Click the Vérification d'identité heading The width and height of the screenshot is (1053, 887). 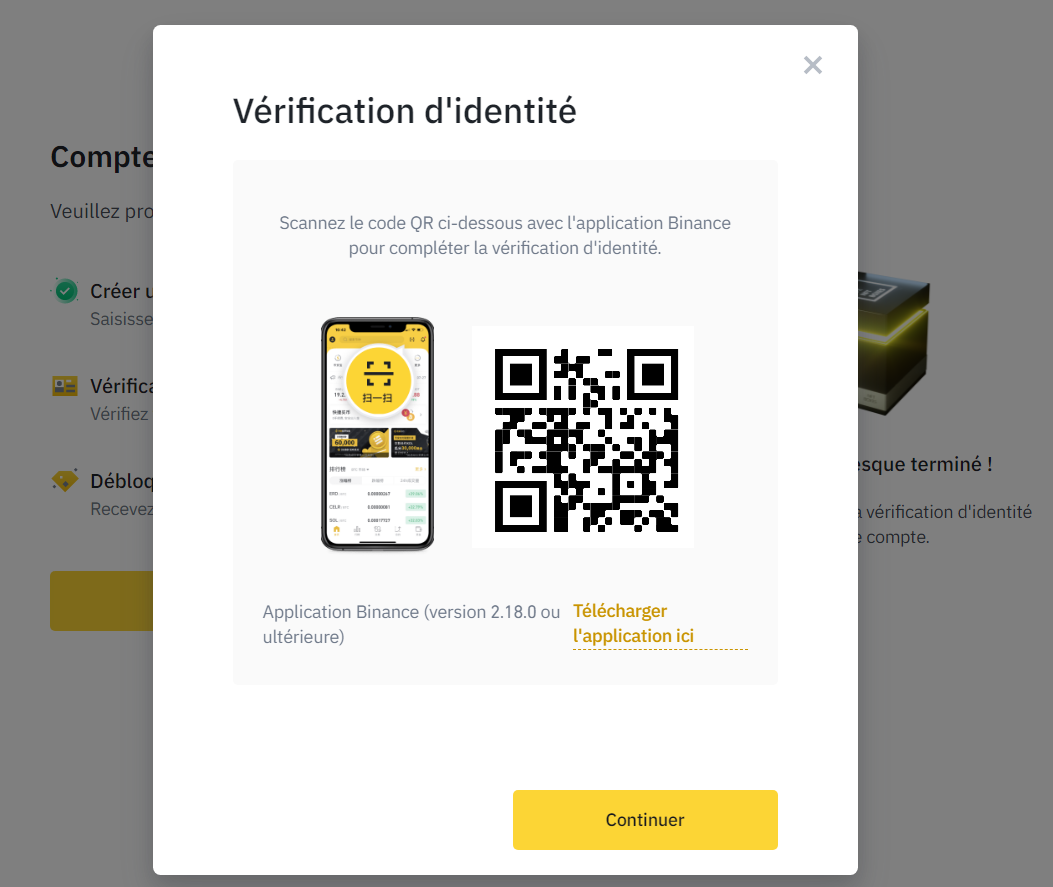click(404, 111)
